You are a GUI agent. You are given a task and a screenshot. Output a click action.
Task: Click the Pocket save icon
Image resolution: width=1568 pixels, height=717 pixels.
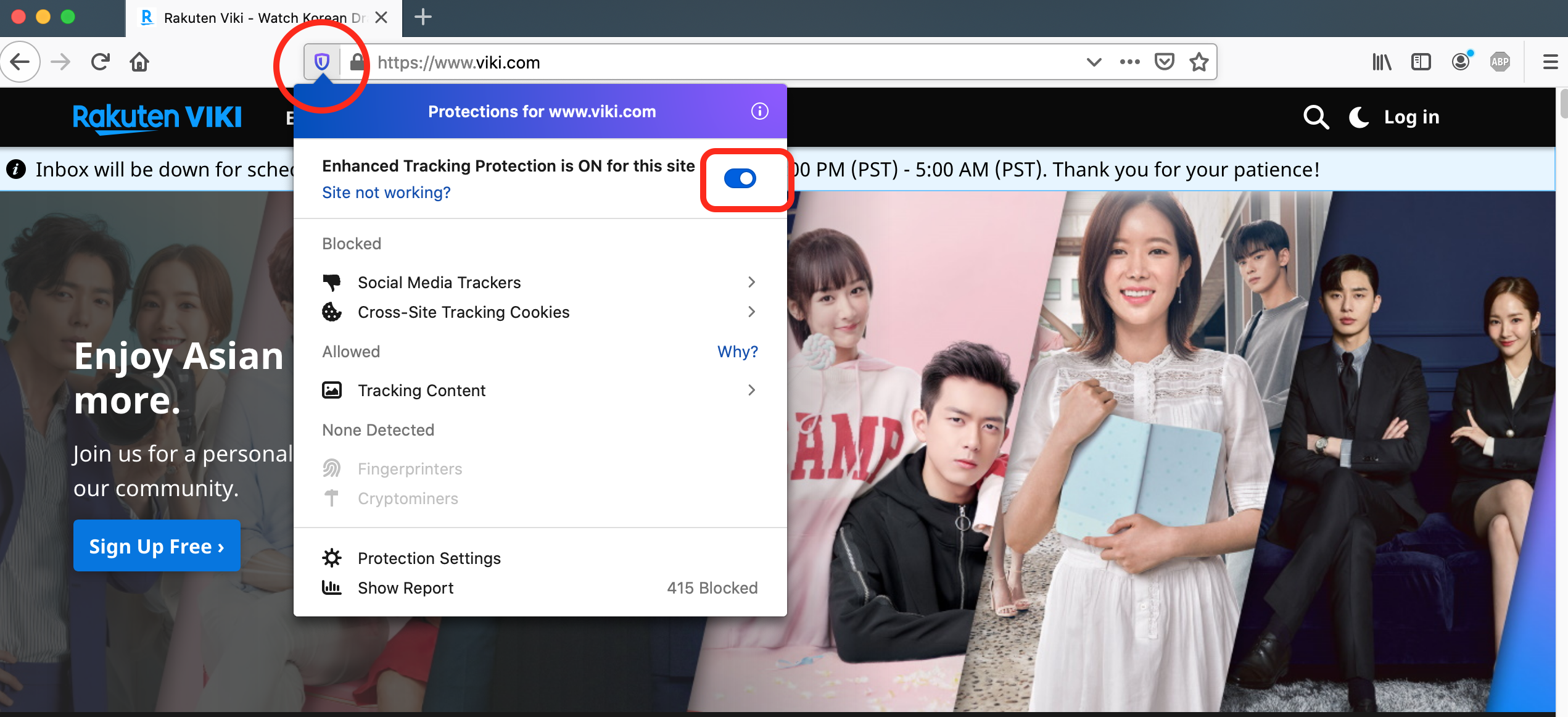point(1164,62)
